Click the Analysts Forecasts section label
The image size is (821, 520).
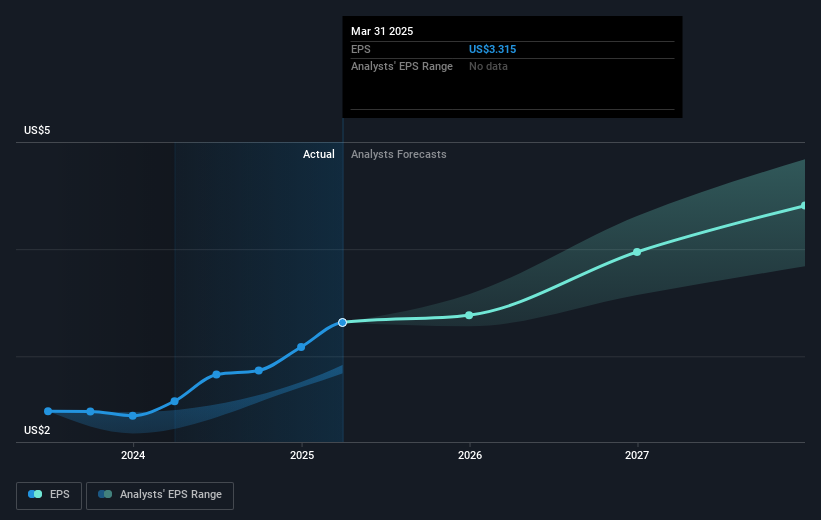(x=398, y=154)
